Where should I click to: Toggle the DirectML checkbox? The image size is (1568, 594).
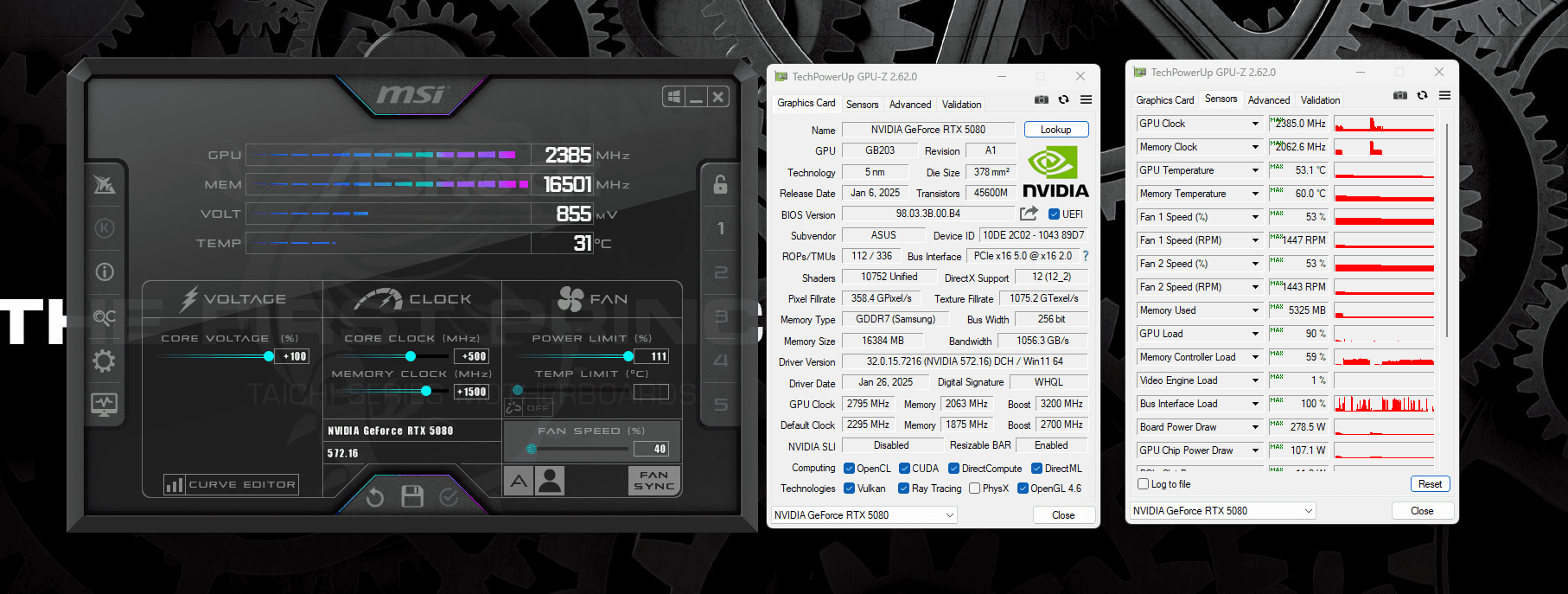[1036, 469]
